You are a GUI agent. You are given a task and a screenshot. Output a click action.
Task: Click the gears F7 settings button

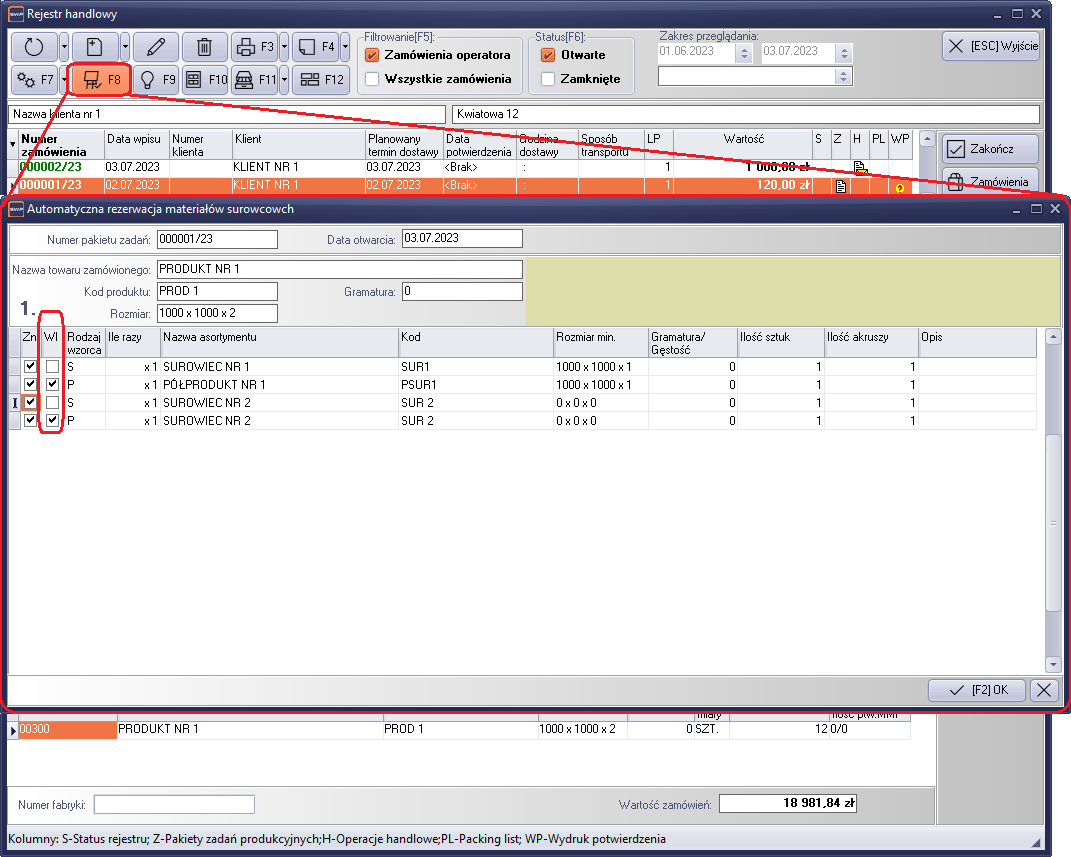(x=34, y=79)
